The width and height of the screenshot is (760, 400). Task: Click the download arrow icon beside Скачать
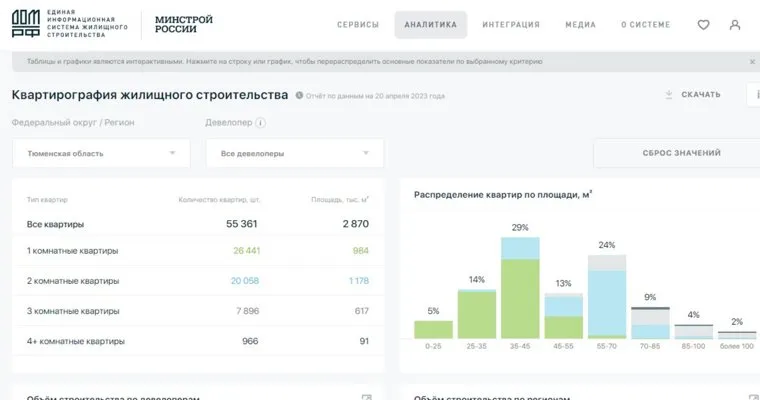[x=668, y=95]
